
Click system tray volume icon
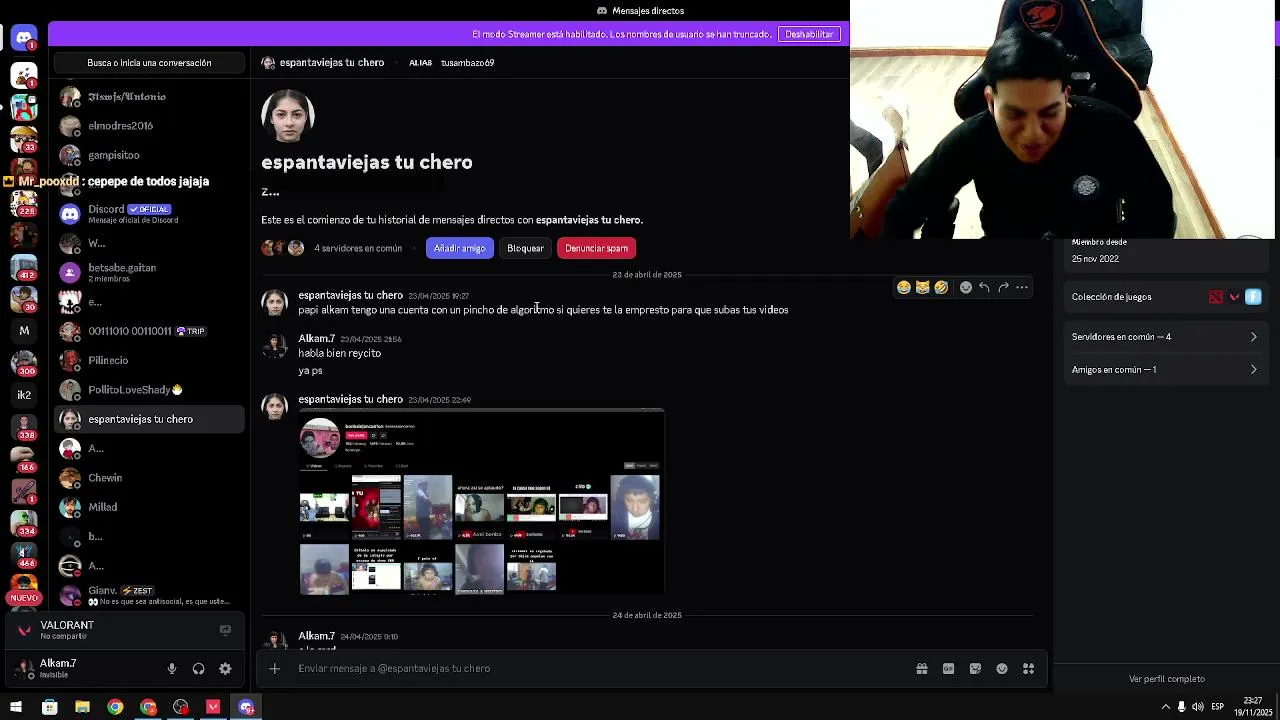1198,707
